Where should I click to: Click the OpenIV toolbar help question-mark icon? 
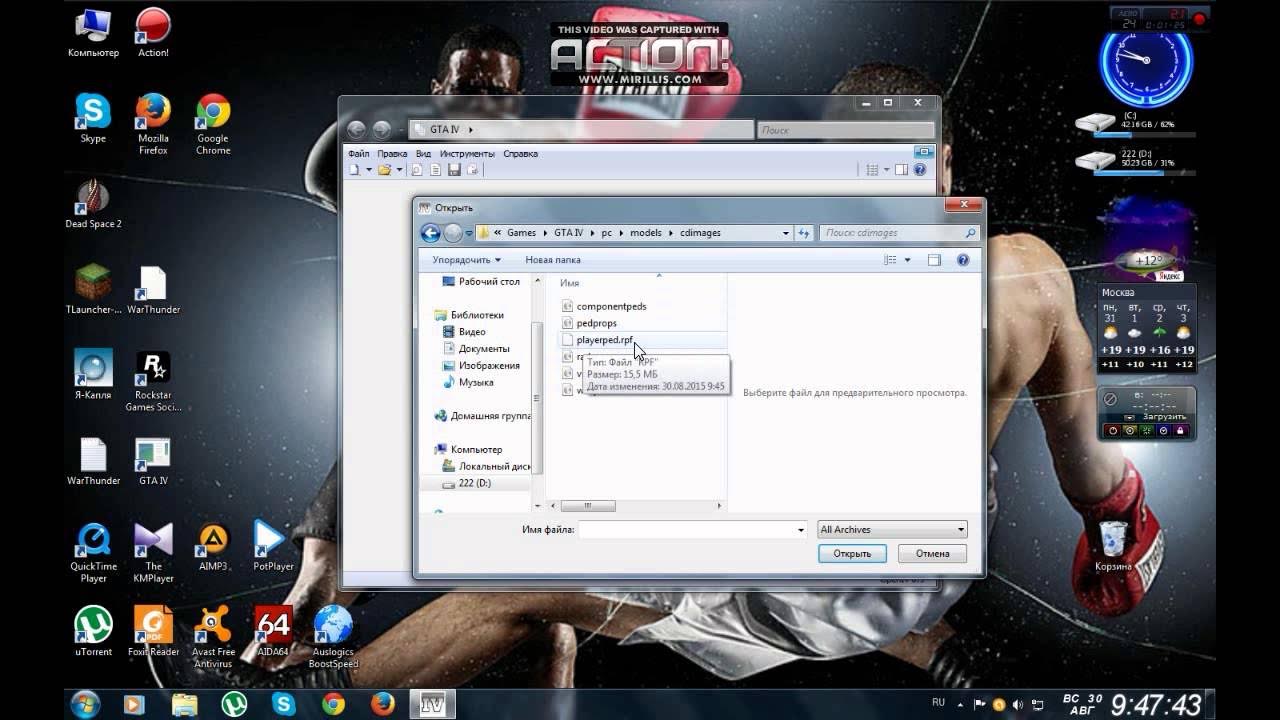(x=920, y=170)
